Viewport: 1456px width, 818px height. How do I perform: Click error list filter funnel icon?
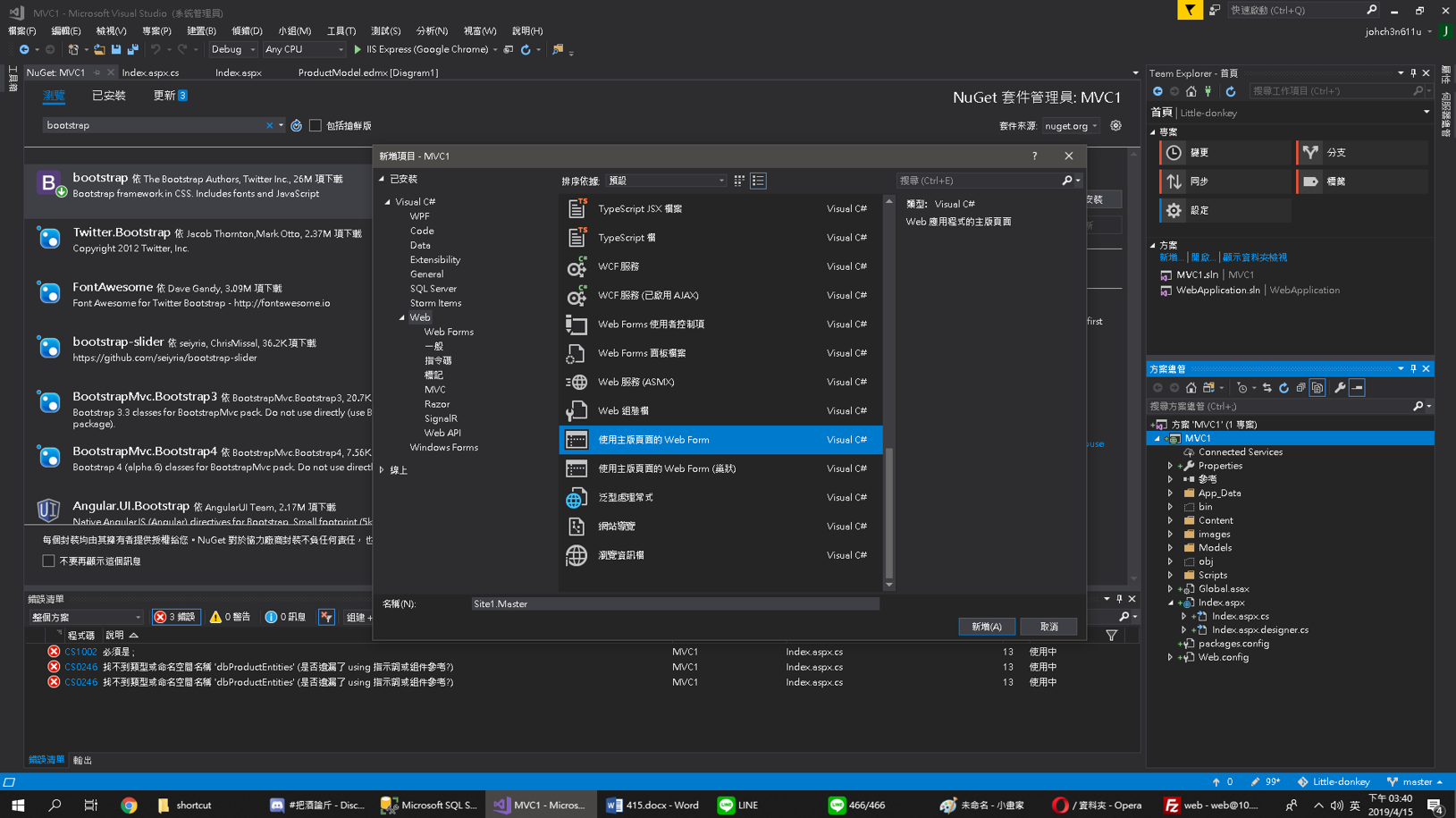(1111, 636)
